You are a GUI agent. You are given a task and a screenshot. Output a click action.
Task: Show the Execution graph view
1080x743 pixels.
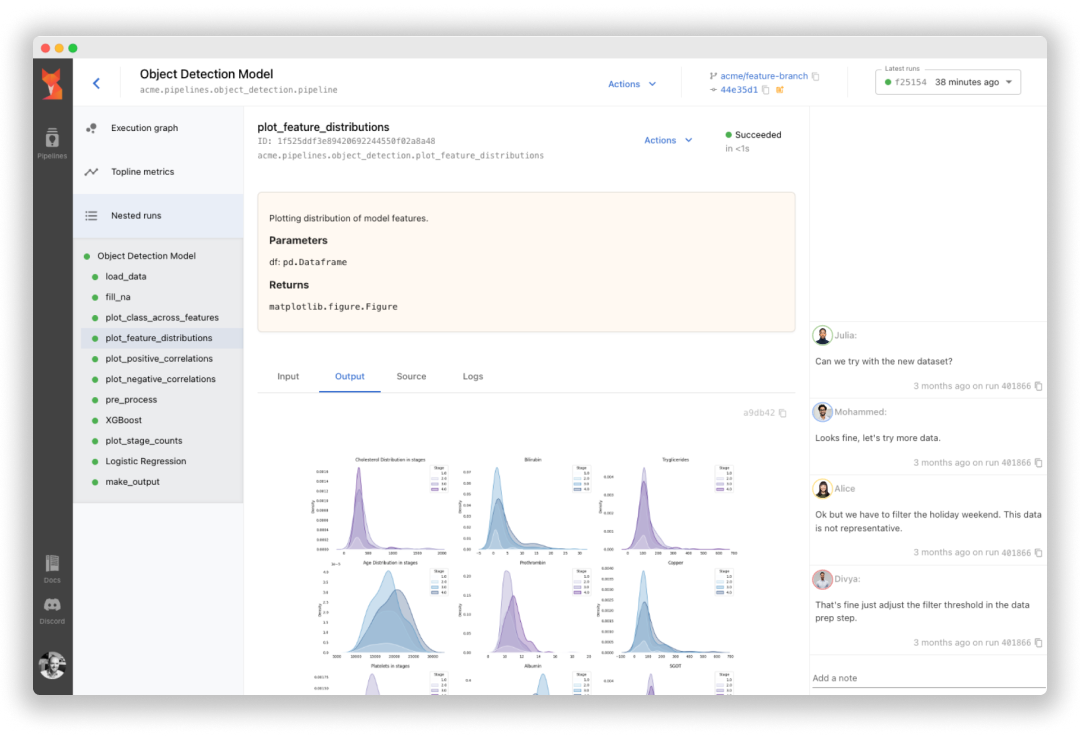click(x=144, y=128)
